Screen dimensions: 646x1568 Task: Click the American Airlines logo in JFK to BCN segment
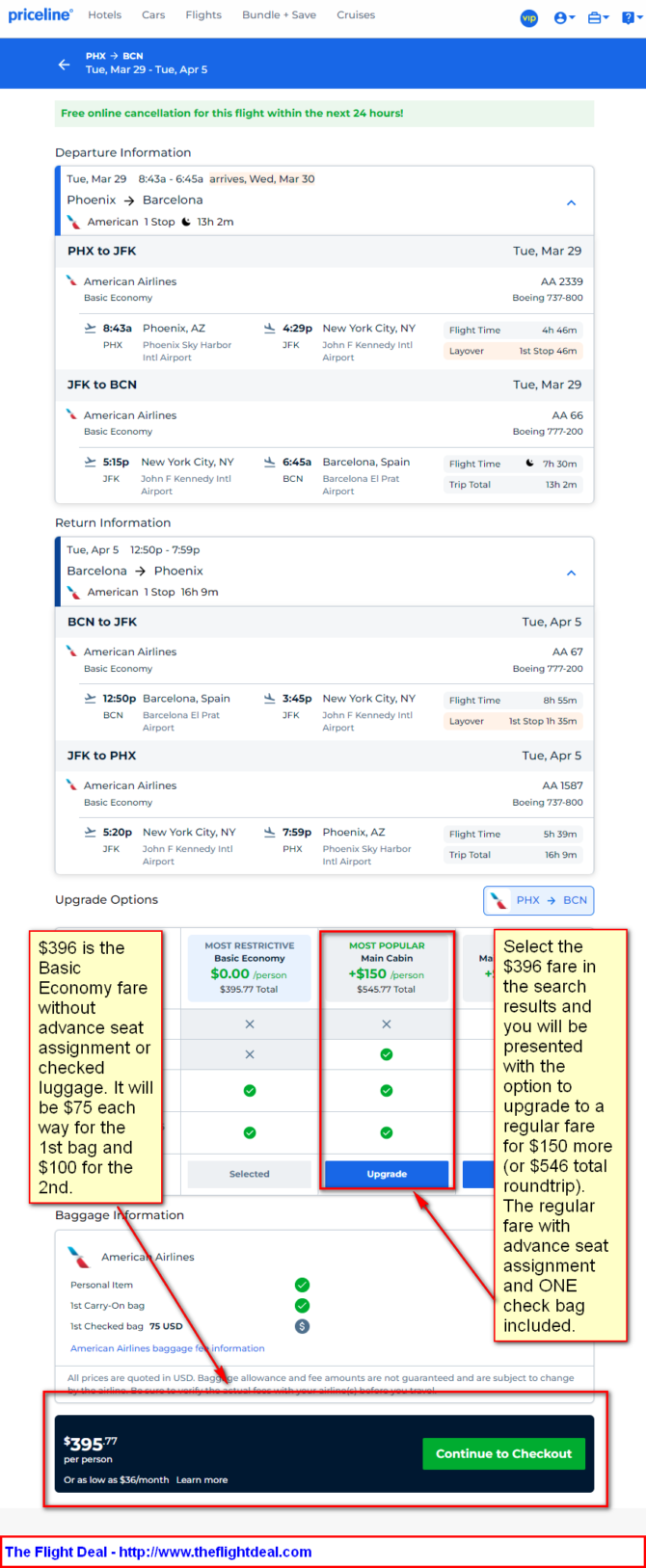(x=71, y=414)
